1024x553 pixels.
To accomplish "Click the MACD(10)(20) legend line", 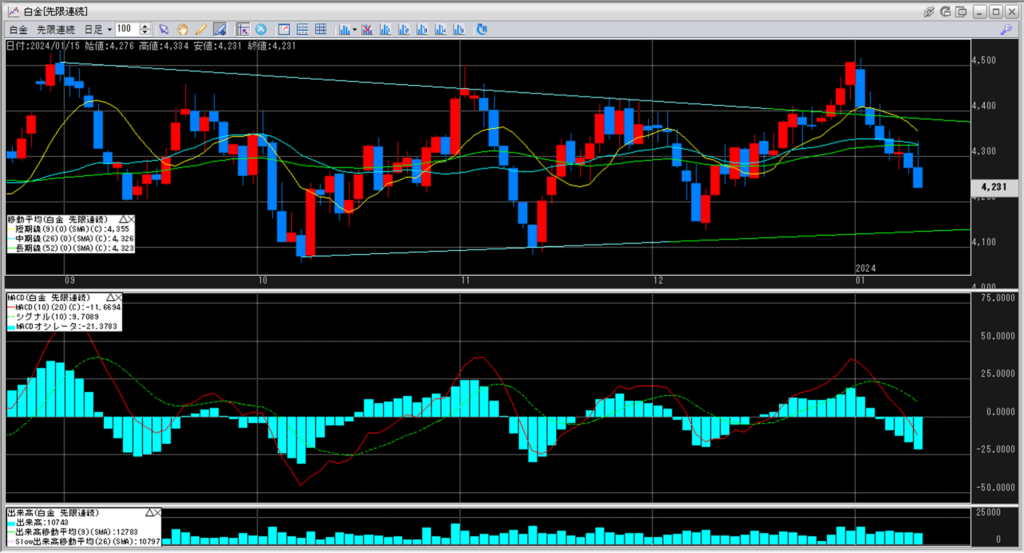I will tap(64, 307).
